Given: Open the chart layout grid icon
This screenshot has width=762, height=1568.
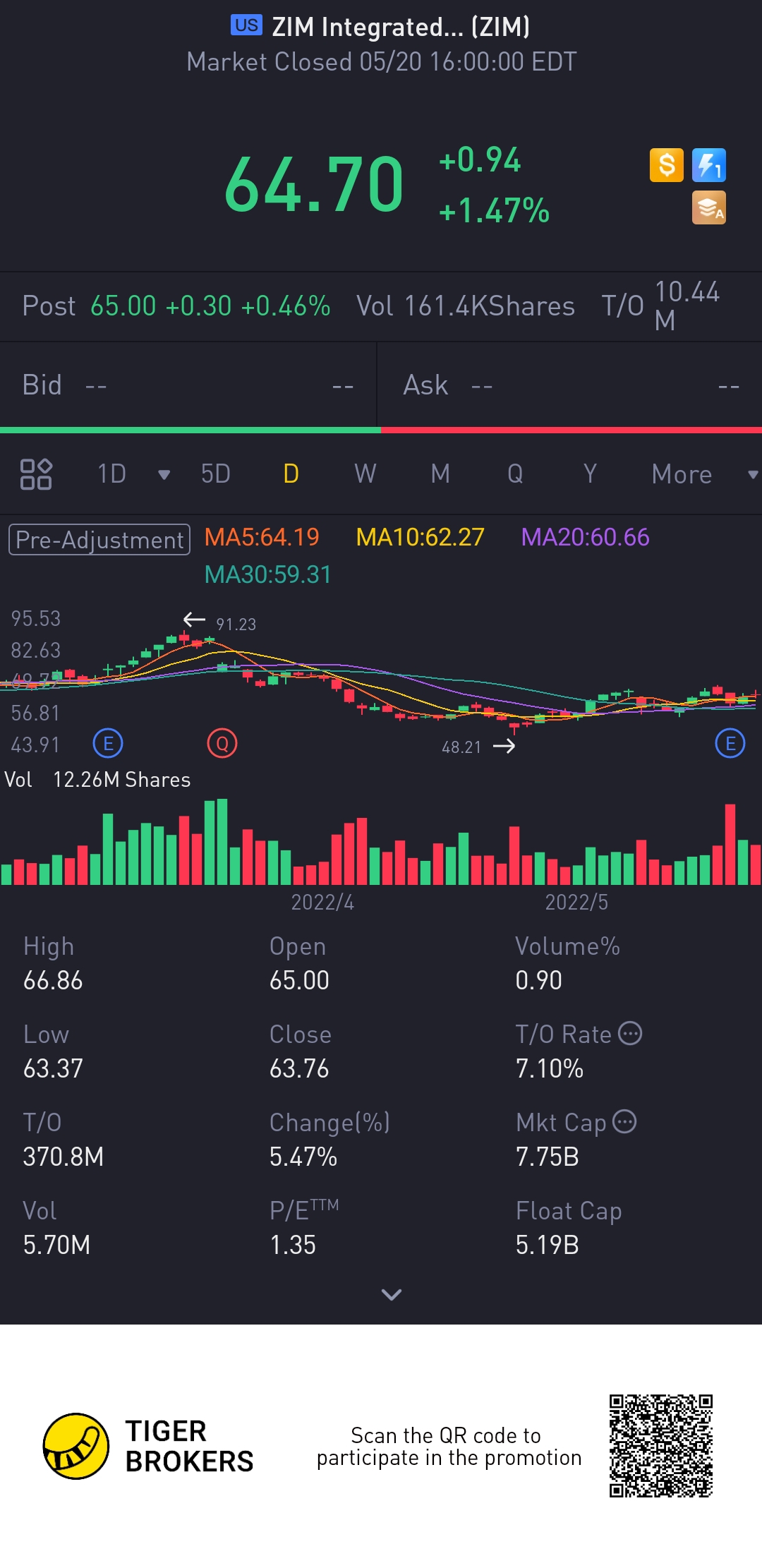Looking at the screenshot, I should pos(36,474).
